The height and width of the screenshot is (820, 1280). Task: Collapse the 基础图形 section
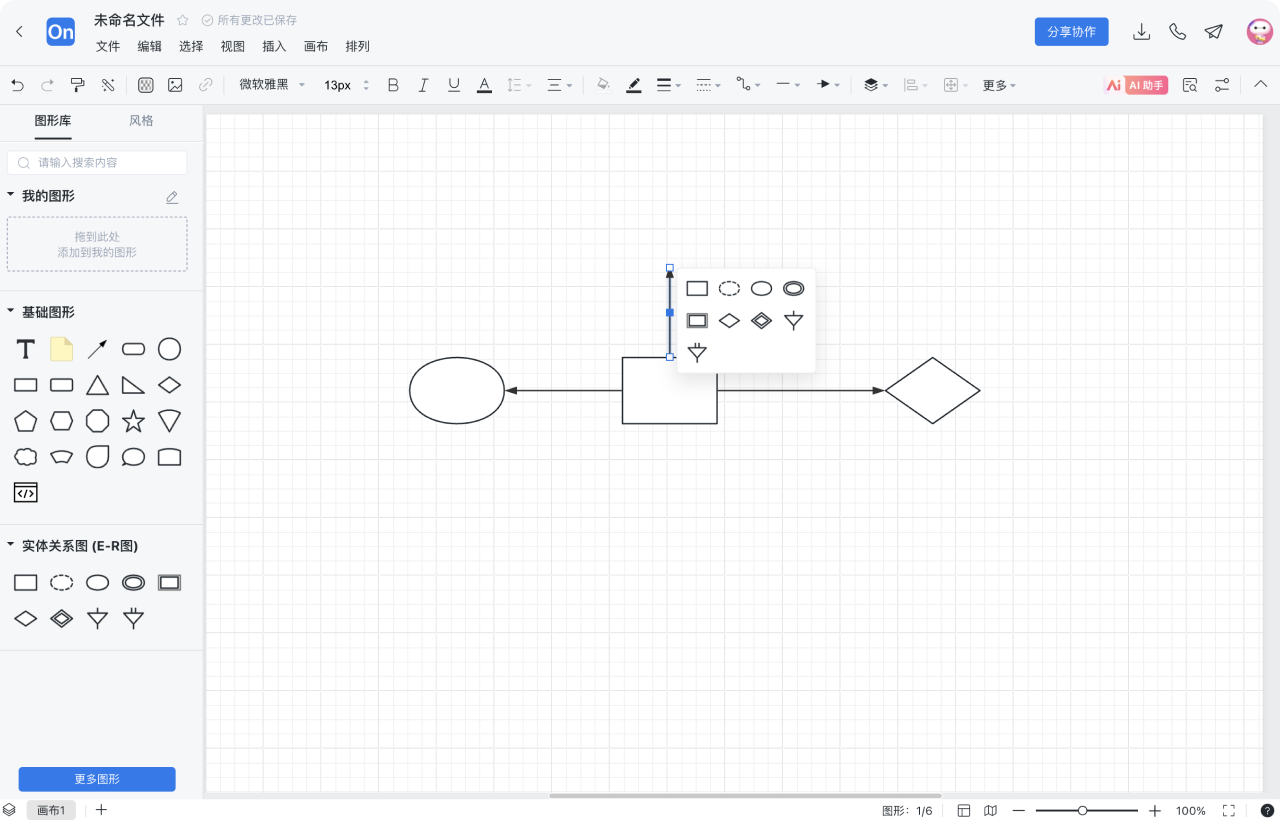(x=11, y=312)
